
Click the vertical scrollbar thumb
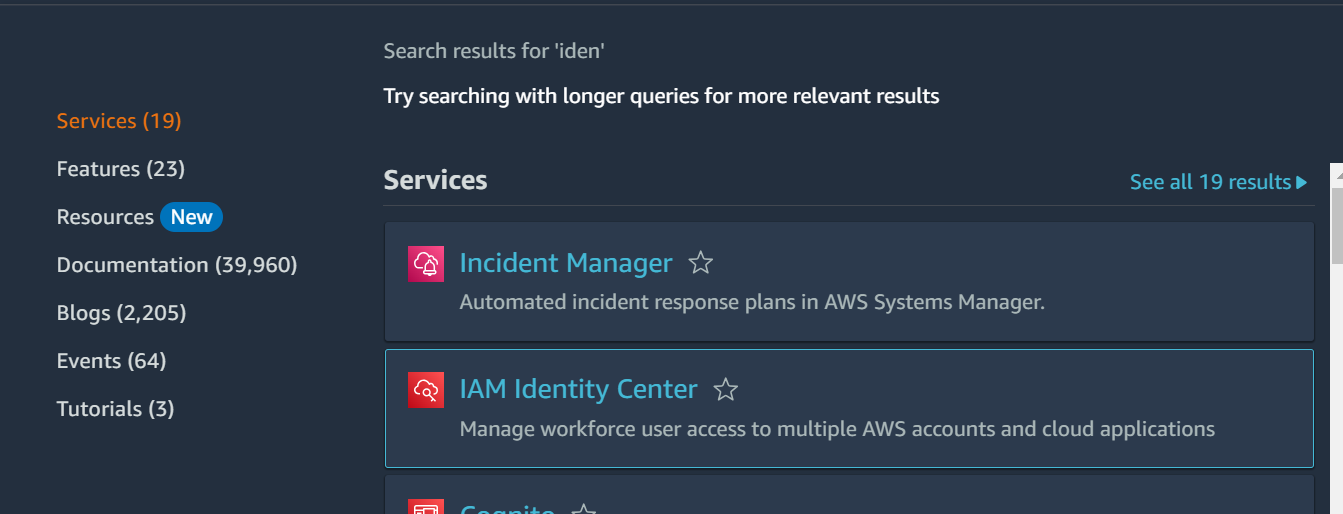pyautogui.click(x=1336, y=213)
